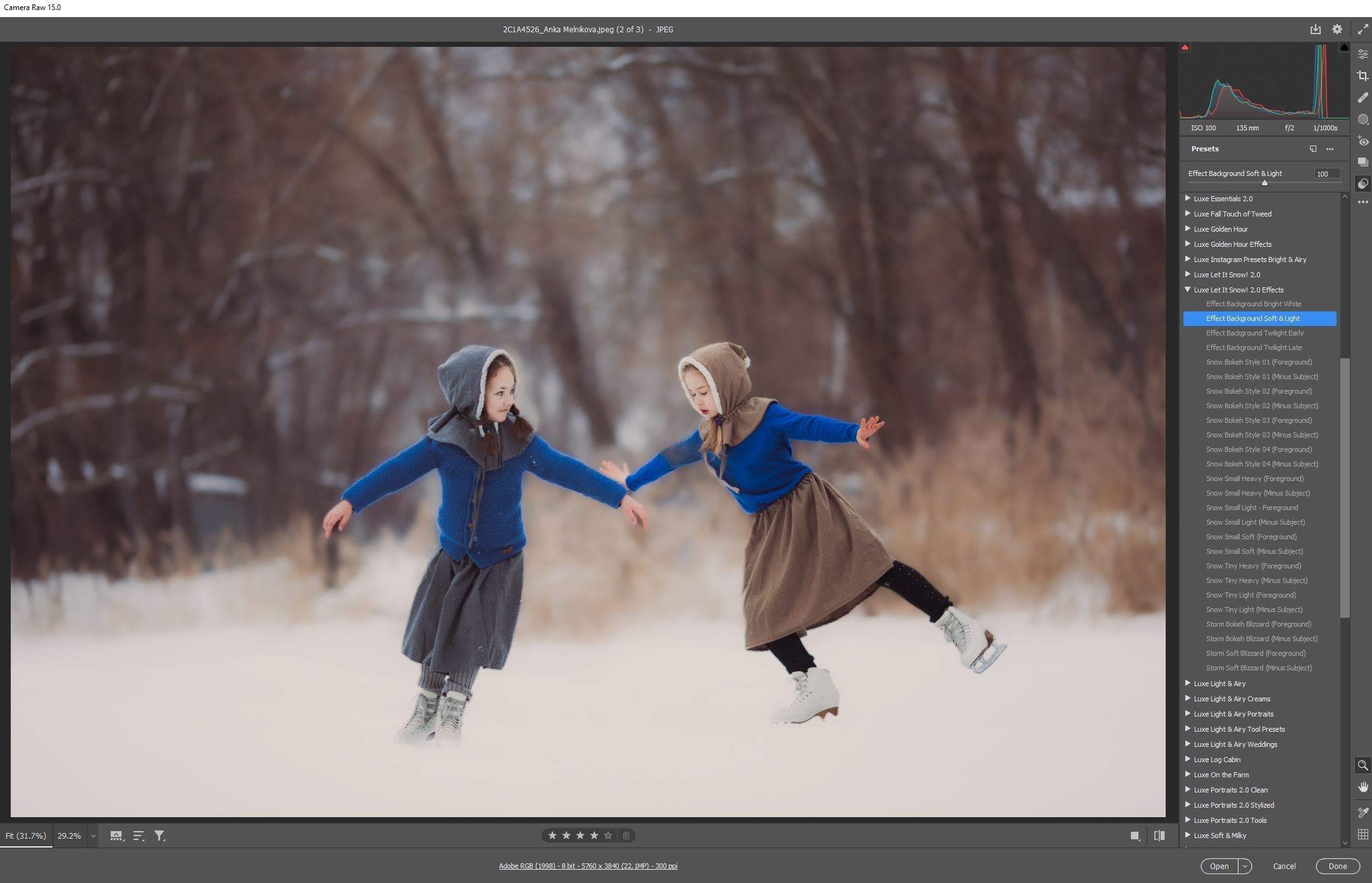Collapse the Luxe Let It Snow! 2.0 Effects group
Screen dimensions: 1372x883
point(1187,290)
